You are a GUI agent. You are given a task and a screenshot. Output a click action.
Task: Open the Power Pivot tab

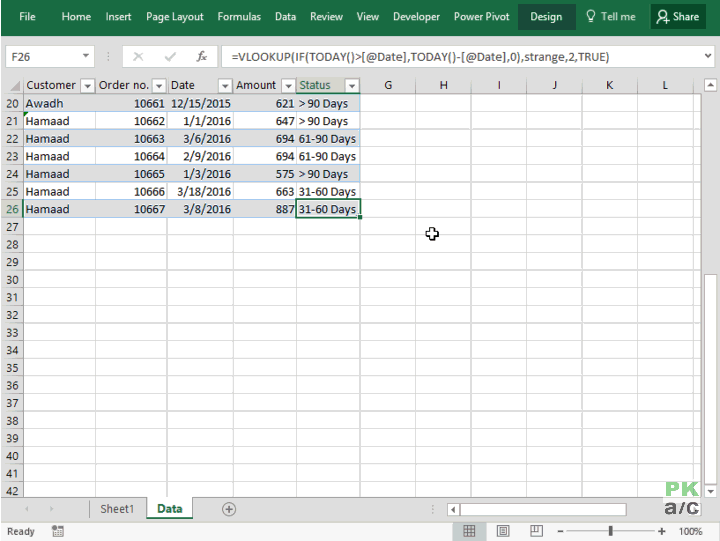coord(482,17)
